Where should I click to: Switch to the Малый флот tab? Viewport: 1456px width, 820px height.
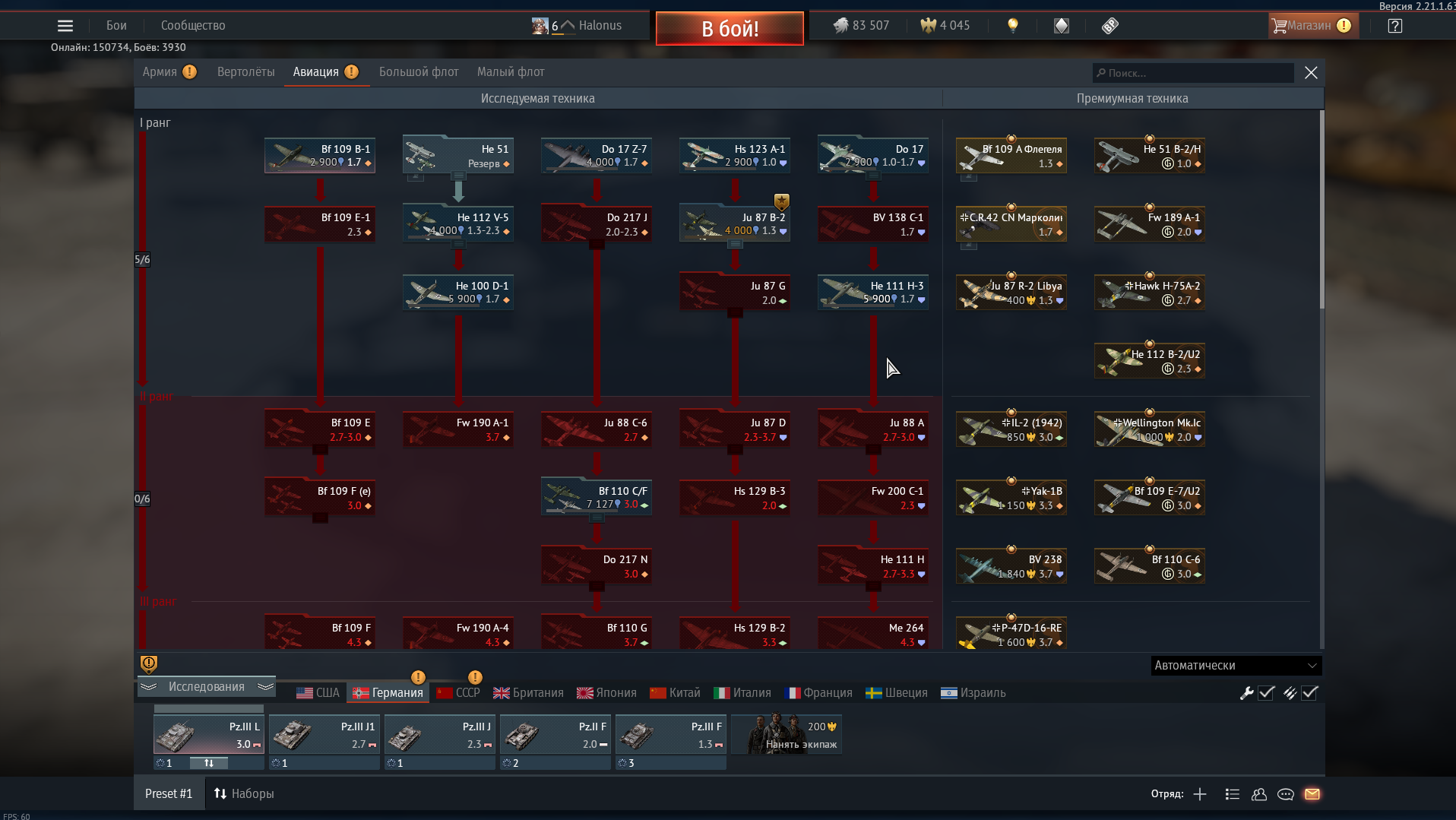click(511, 72)
